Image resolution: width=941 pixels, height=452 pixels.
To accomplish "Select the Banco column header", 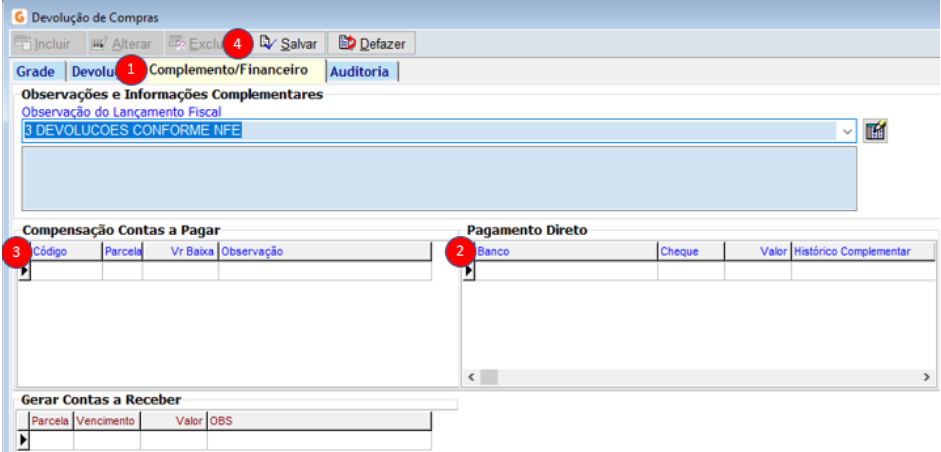I will (566, 252).
